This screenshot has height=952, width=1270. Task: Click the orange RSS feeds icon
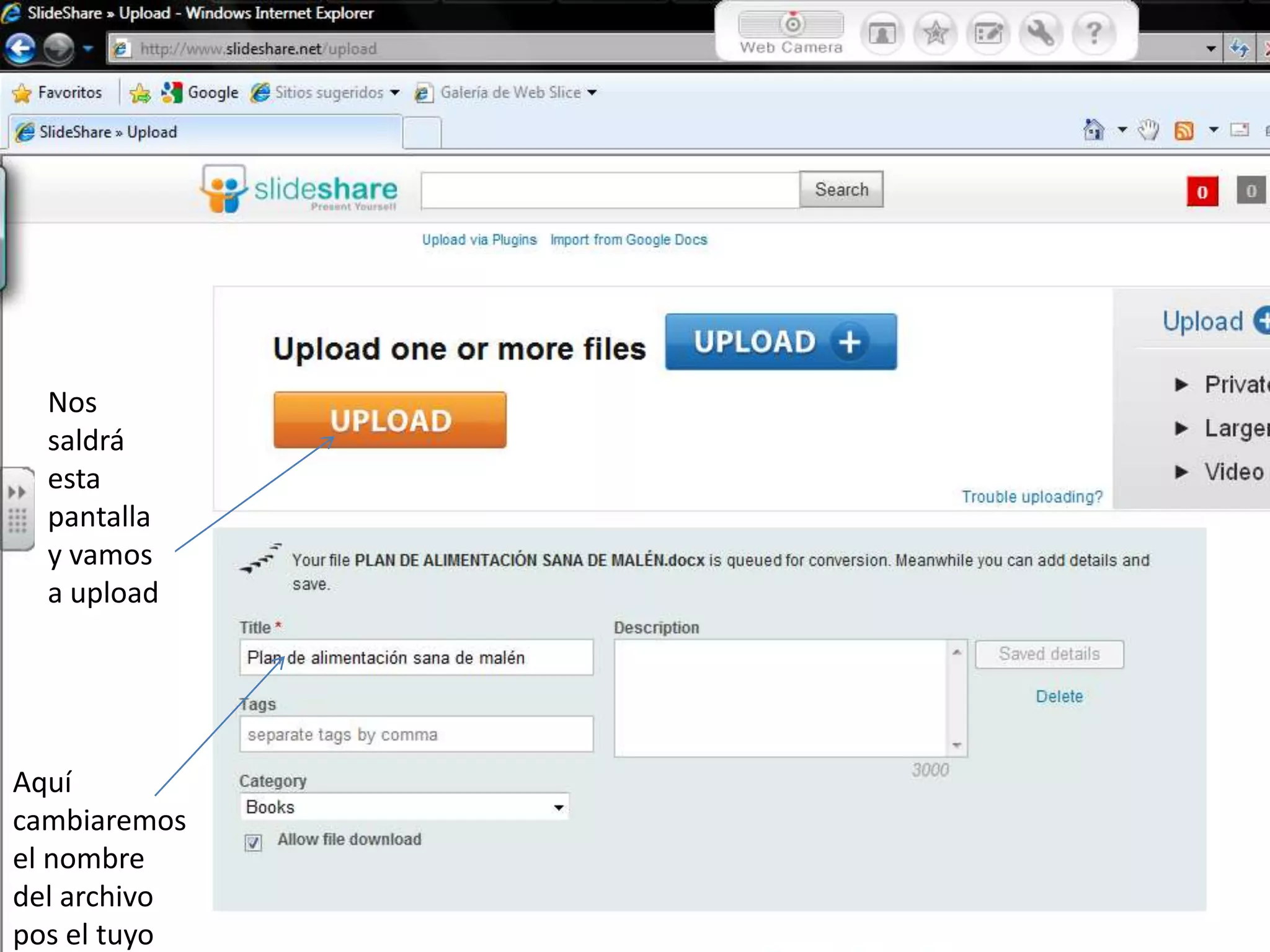point(1184,131)
